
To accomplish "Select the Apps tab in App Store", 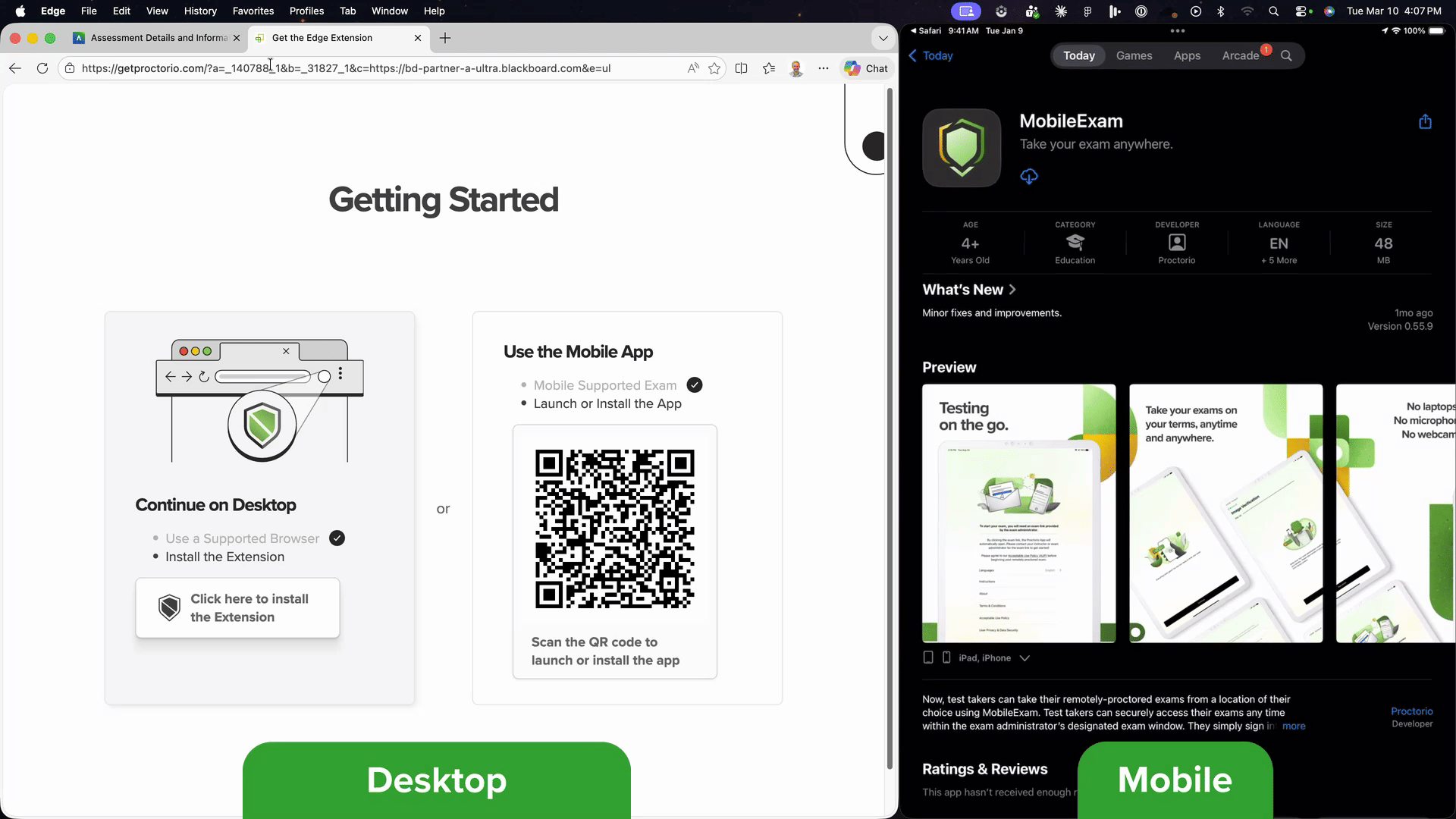I will [x=1187, y=56].
